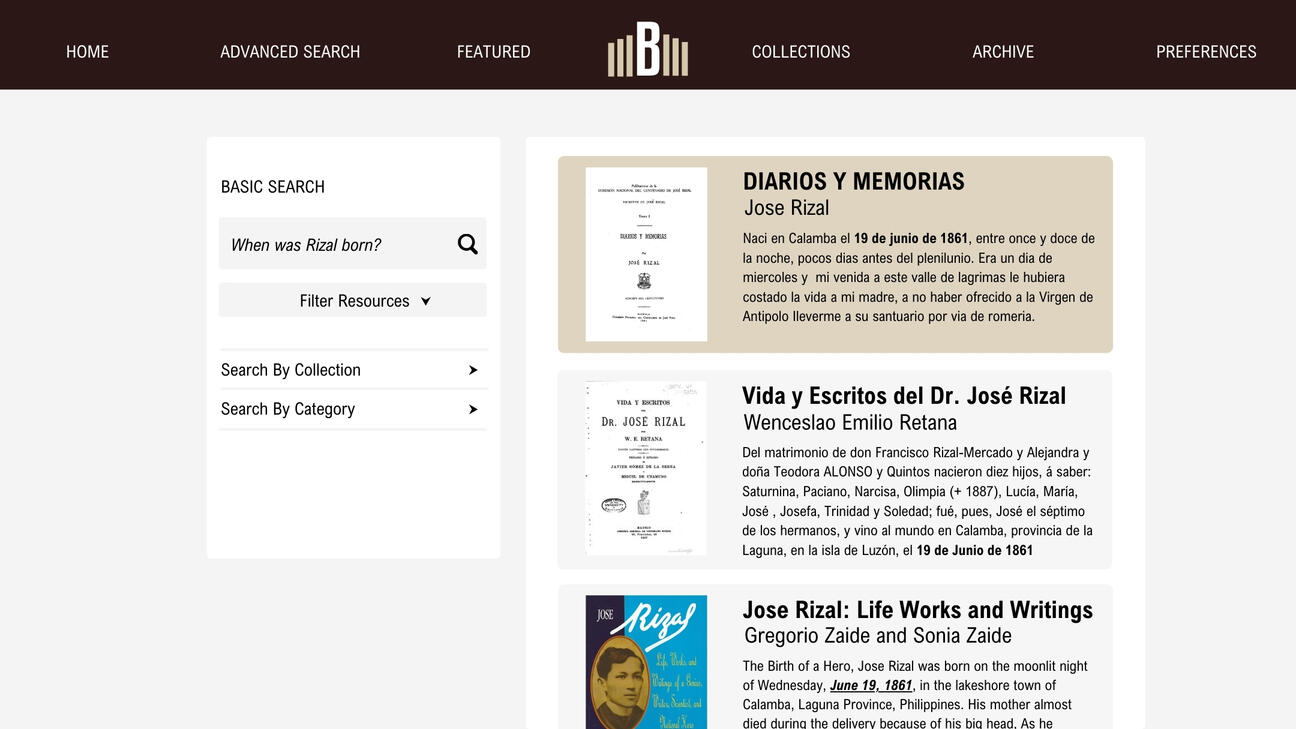Click the basic search text field
This screenshot has width=1296, height=729.
[x=335, y=245]
